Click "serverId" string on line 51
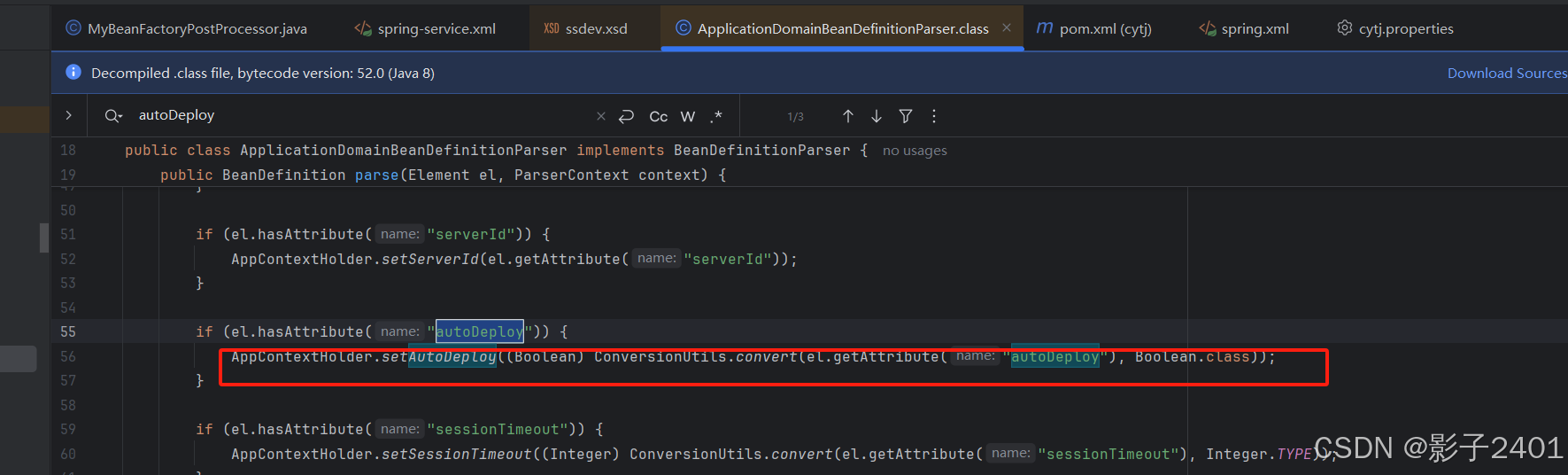 click(x=470, y=234)
